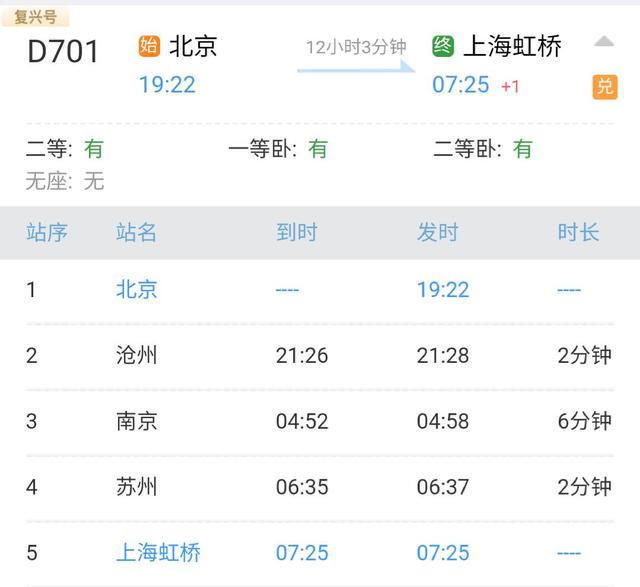Click the 站名 column header
The image size is (640, 587).
coord(137,232)
